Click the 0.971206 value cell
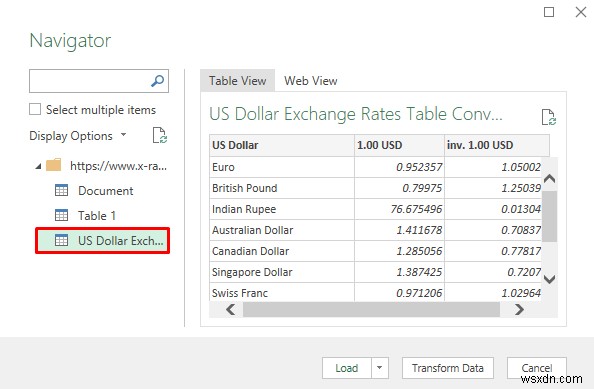Image resolution: width=594 pixels, height=389 pixels. coord(400,292)
